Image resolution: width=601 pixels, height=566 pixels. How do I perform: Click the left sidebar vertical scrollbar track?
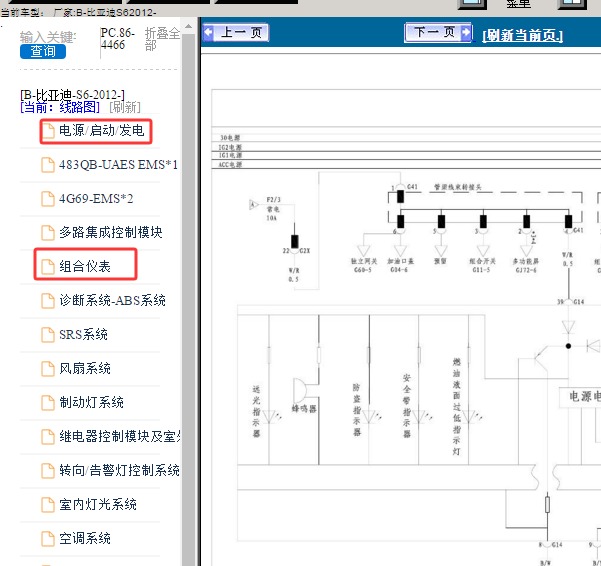(x=188, y=299)
